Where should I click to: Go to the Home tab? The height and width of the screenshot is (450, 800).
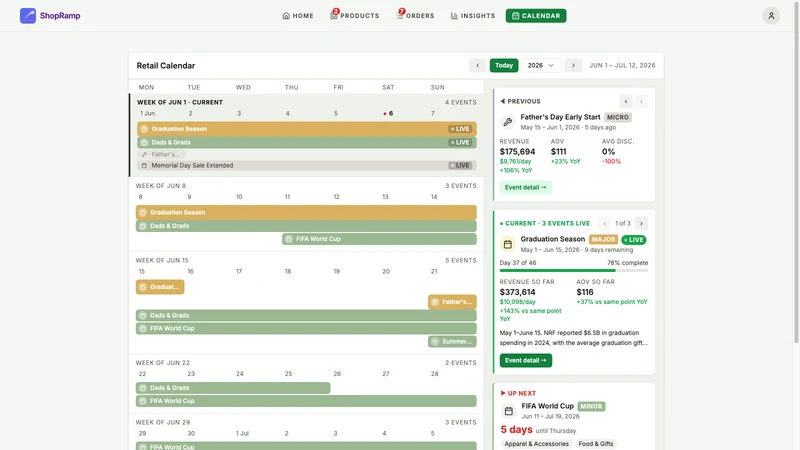(x=298, y=16)
